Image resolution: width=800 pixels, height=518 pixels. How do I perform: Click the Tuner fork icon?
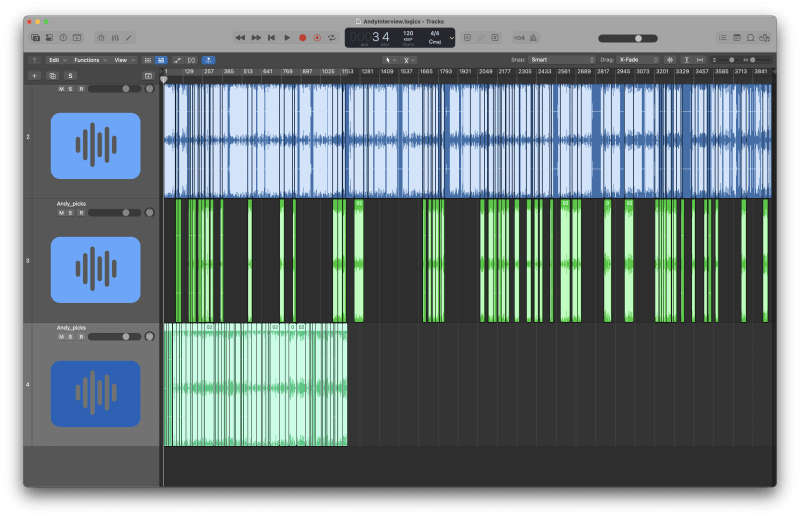coord(481,38)
